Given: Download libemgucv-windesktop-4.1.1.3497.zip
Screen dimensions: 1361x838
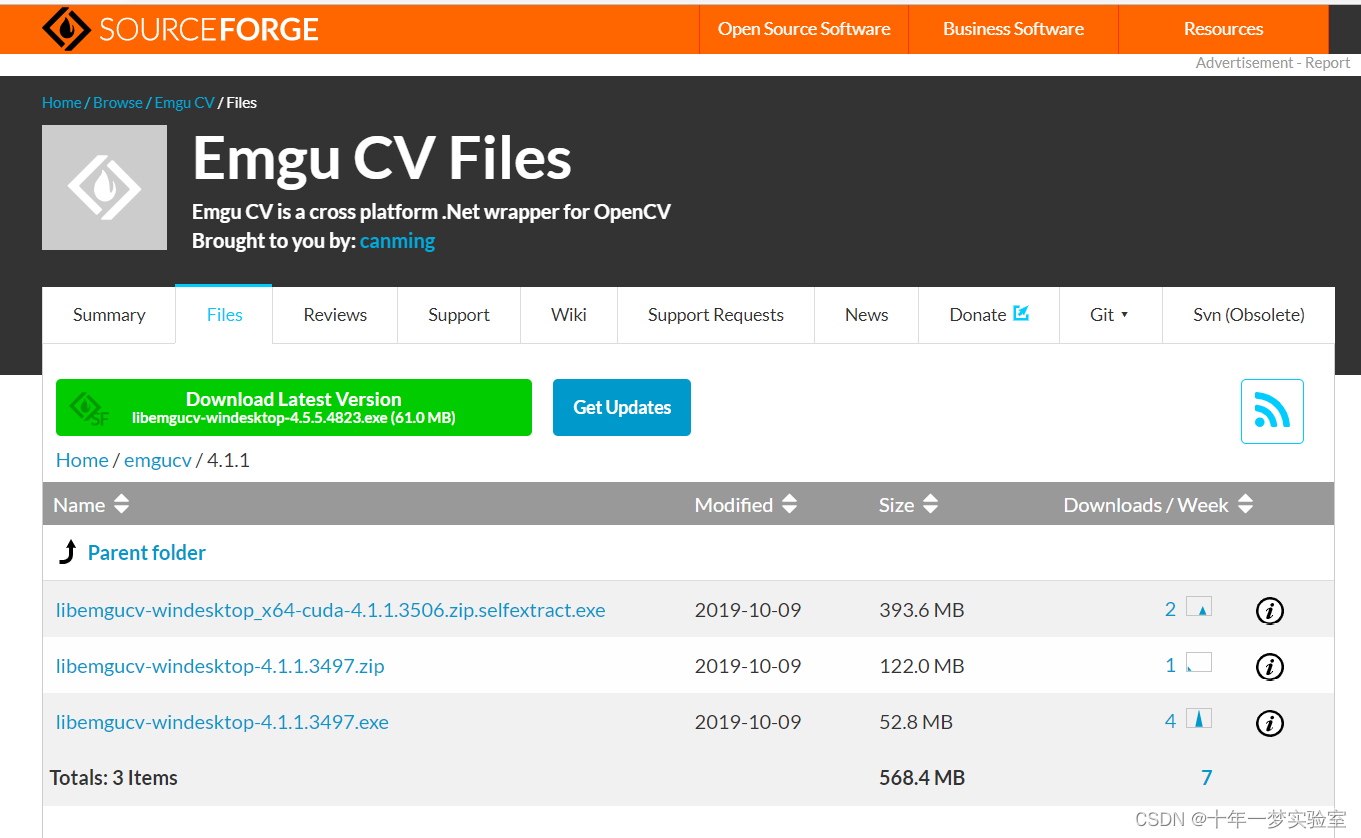Looking at the screenshot, I should point(220,666).
